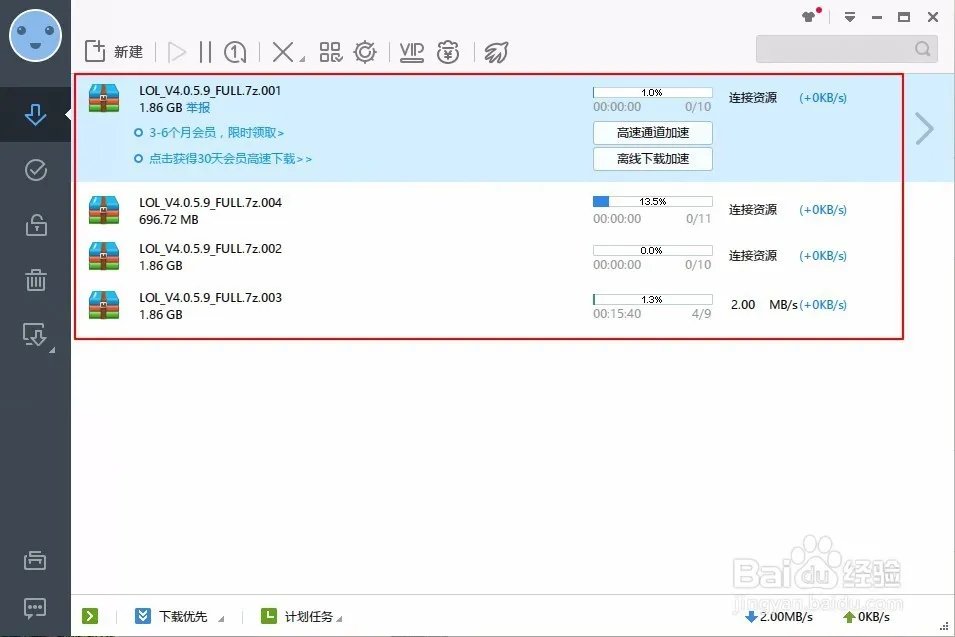Click archive icon of 7z.002 file
Screen dimensions: 955x637
pyautogui.click(x=104, y=256)
